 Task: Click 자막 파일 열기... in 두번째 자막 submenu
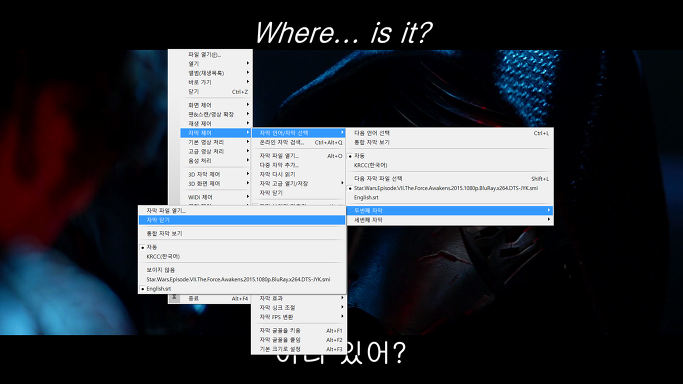(x=242, y=210)
